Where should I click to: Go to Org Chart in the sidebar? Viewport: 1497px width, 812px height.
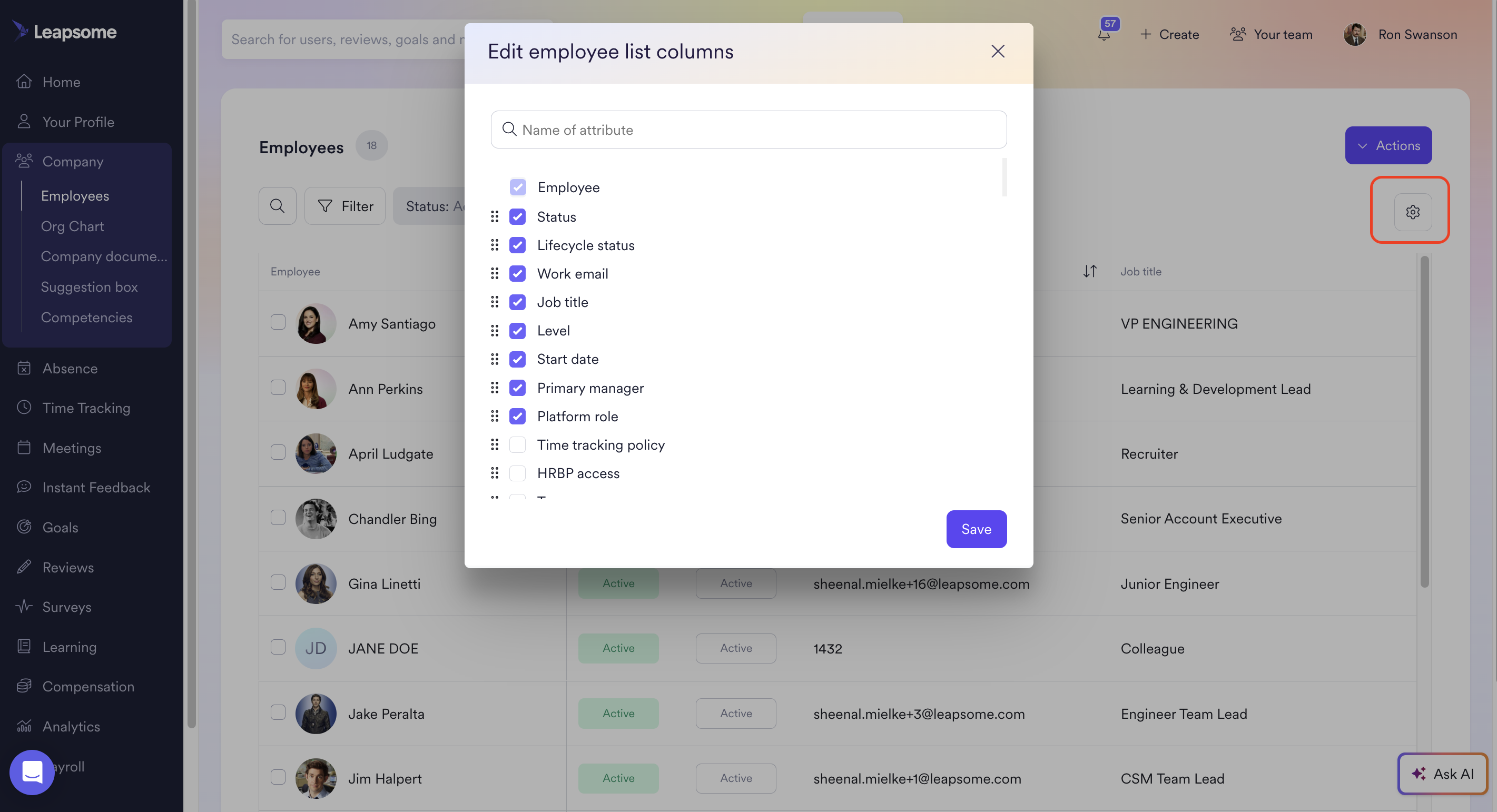coord(72,226)
